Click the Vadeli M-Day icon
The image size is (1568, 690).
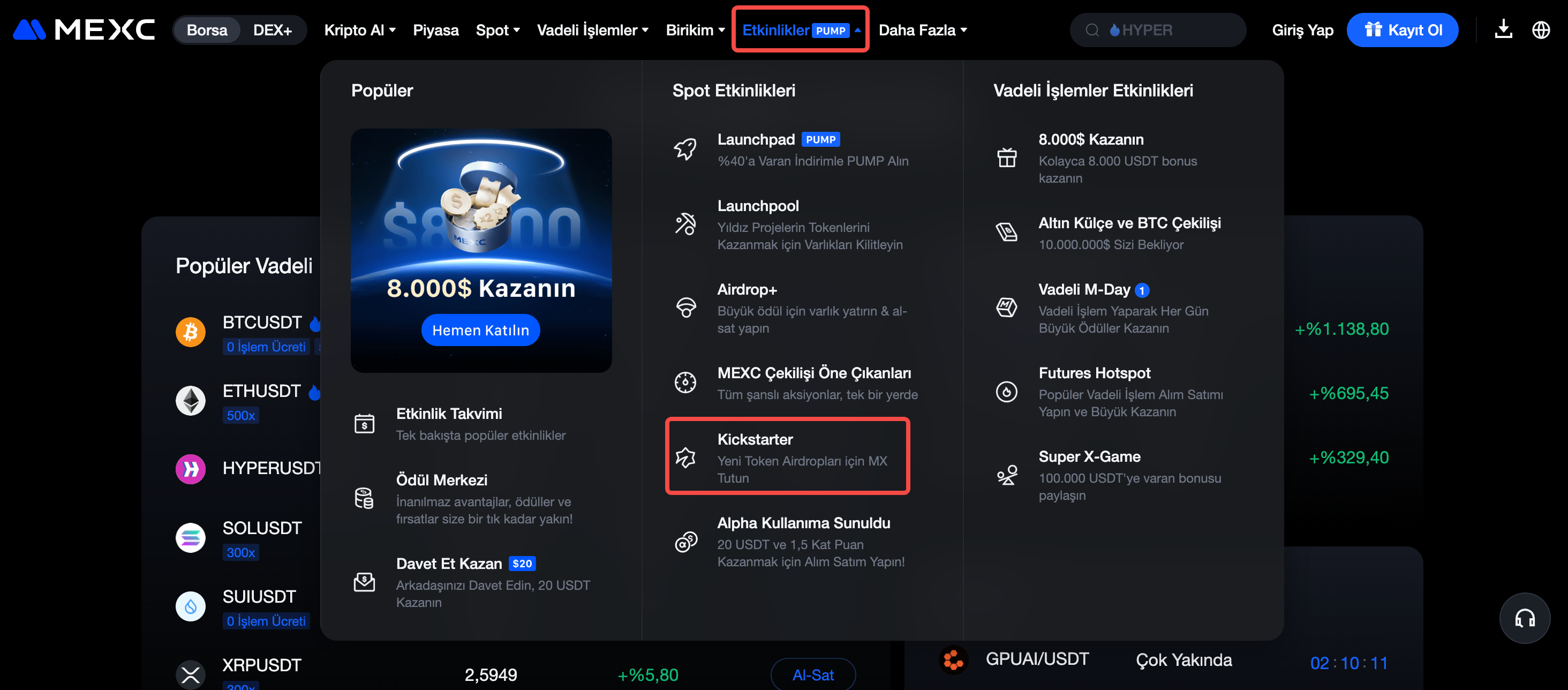click(x=1007, y=307)
